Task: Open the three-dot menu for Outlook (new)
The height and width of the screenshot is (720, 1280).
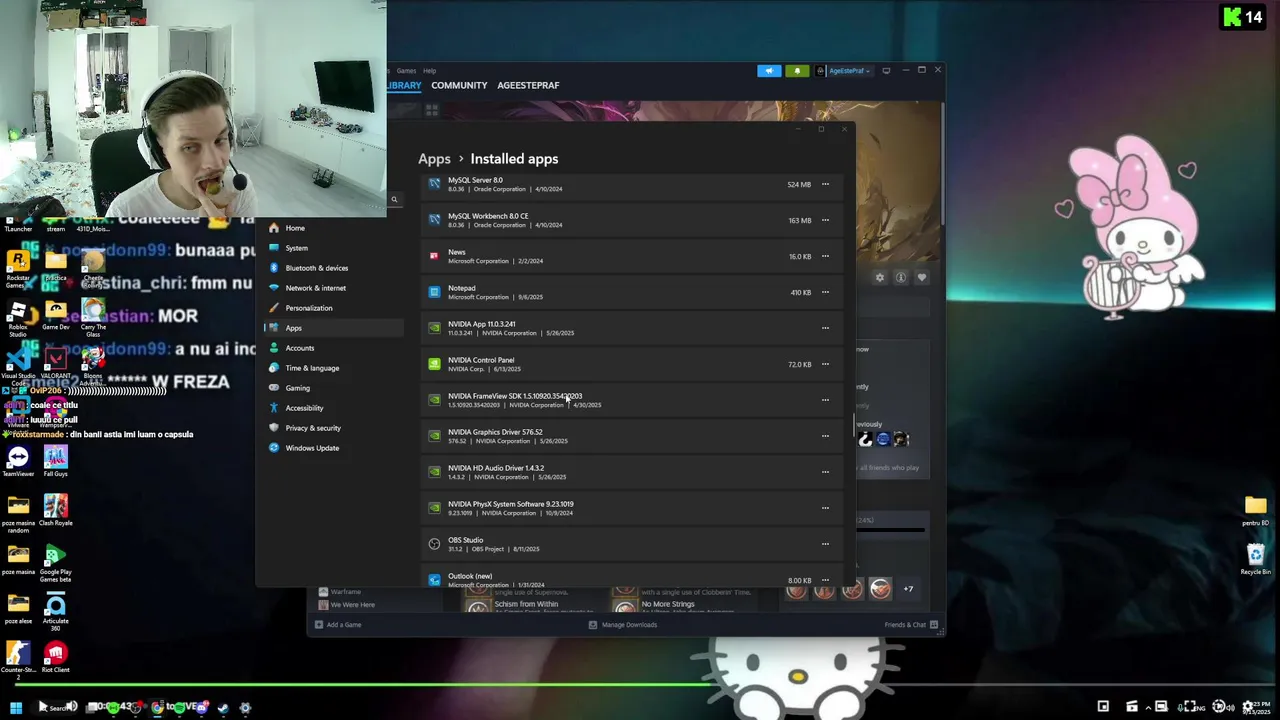Action: click(x=825, y=580)
